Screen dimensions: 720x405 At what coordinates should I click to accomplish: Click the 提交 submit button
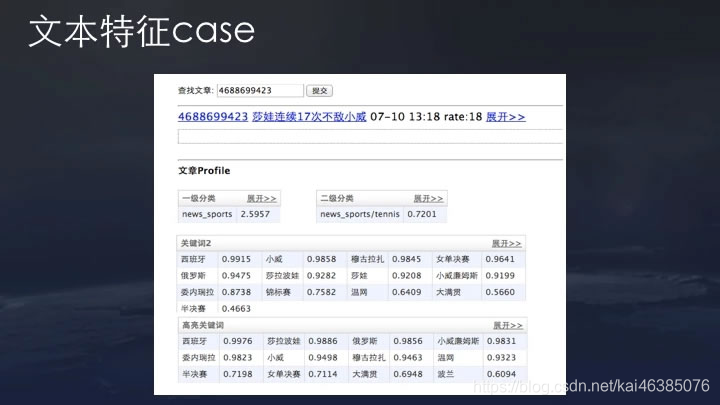320,90
